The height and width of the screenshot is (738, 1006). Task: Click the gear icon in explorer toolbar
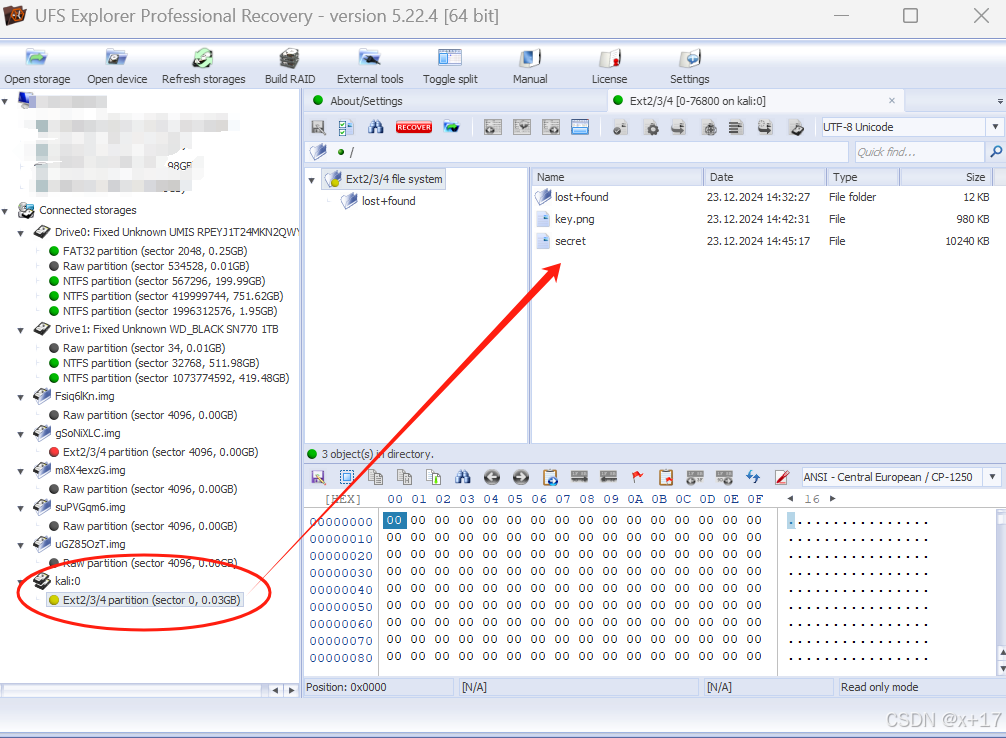[652, 128]
